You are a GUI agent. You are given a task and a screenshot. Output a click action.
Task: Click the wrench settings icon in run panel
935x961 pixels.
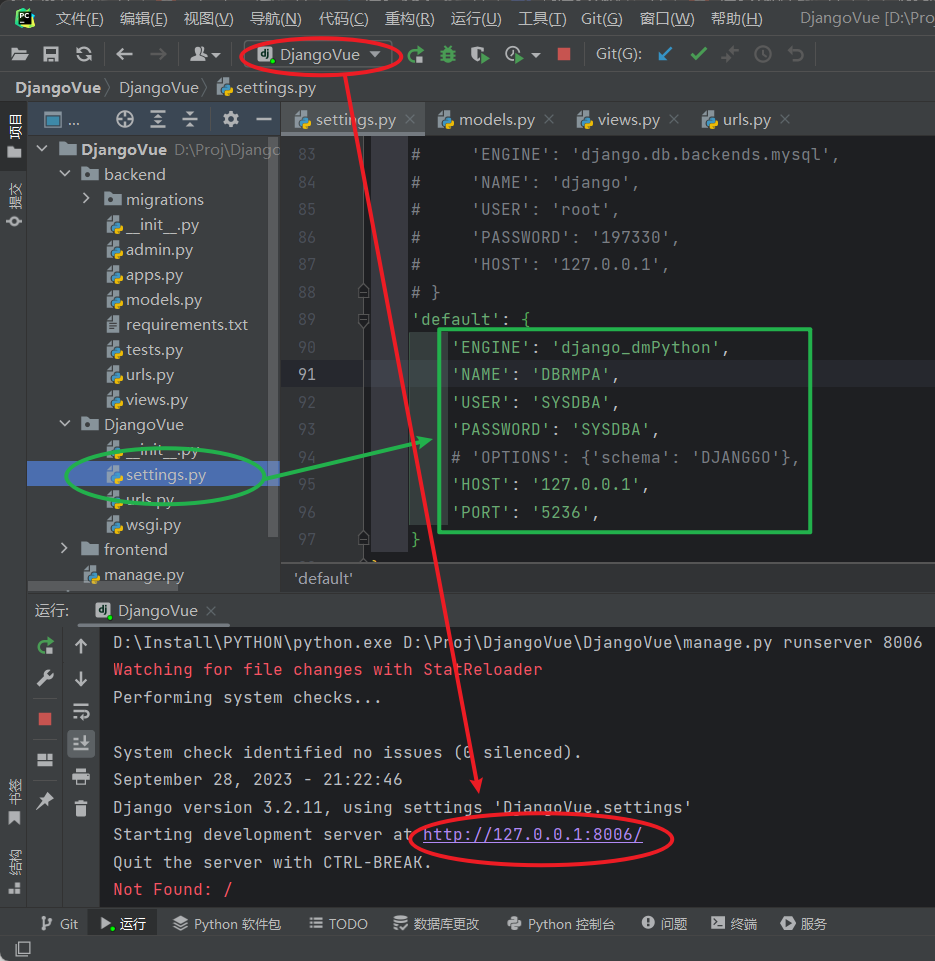pyautogui.click(x=45, y=678)
